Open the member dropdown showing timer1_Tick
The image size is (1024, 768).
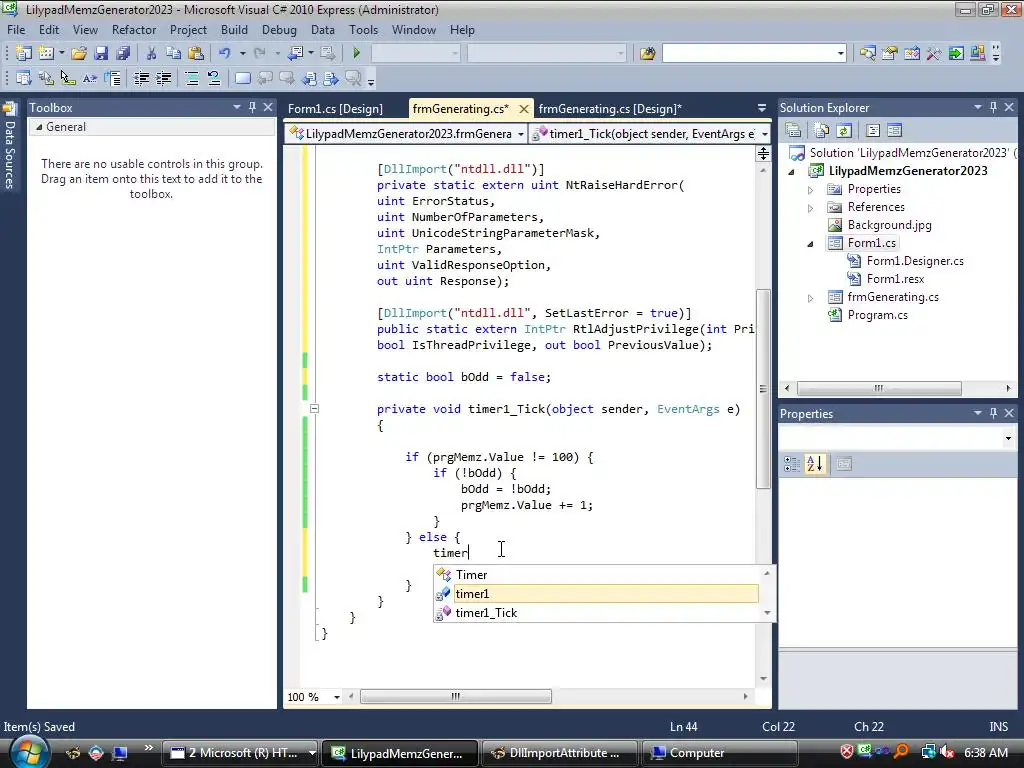[764, 135]
